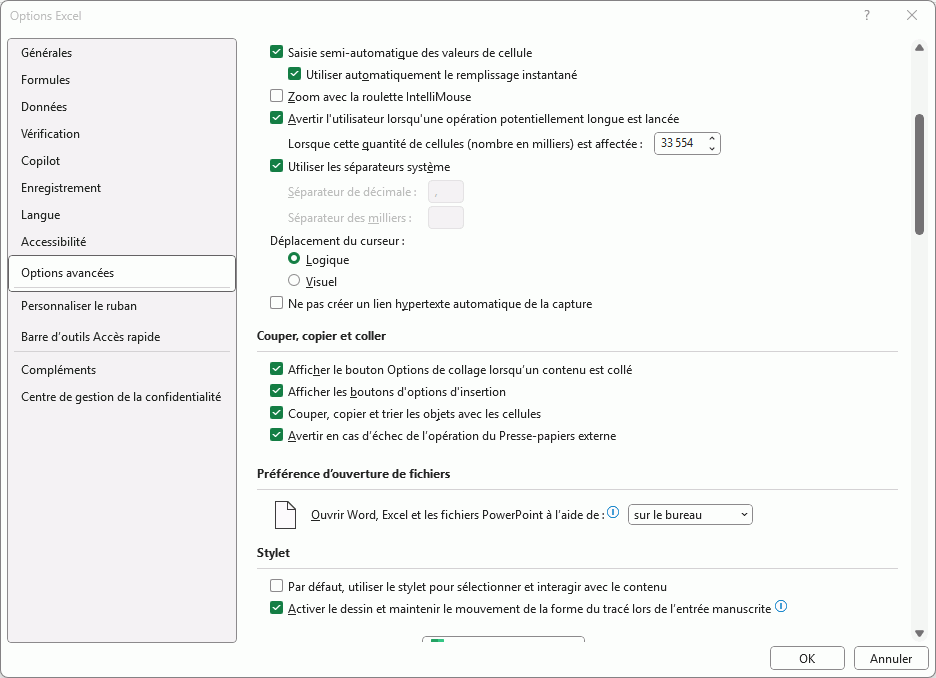Click the document icon under Préférence d'ouverture de fichiers

[x=286, y=515]
